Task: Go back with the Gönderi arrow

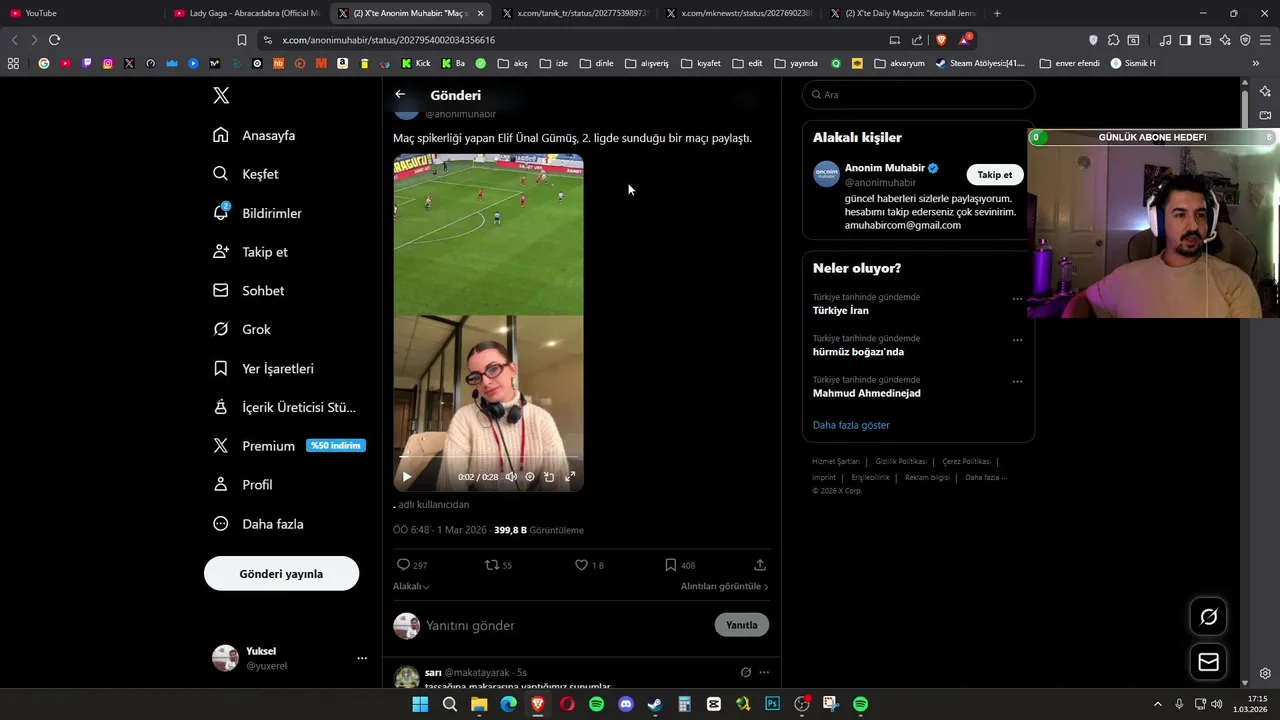Action: (x=400, y=94)
